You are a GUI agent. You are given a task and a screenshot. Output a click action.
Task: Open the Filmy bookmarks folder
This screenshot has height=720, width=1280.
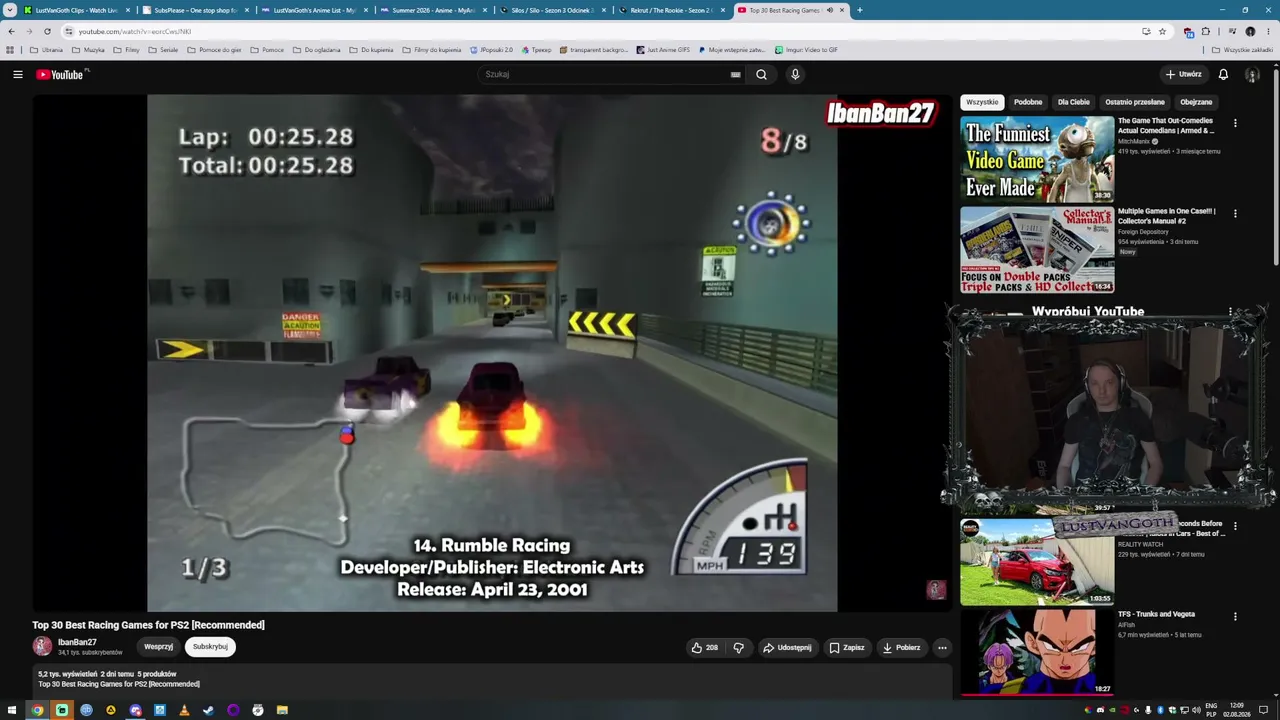click(x=126, y=49)
